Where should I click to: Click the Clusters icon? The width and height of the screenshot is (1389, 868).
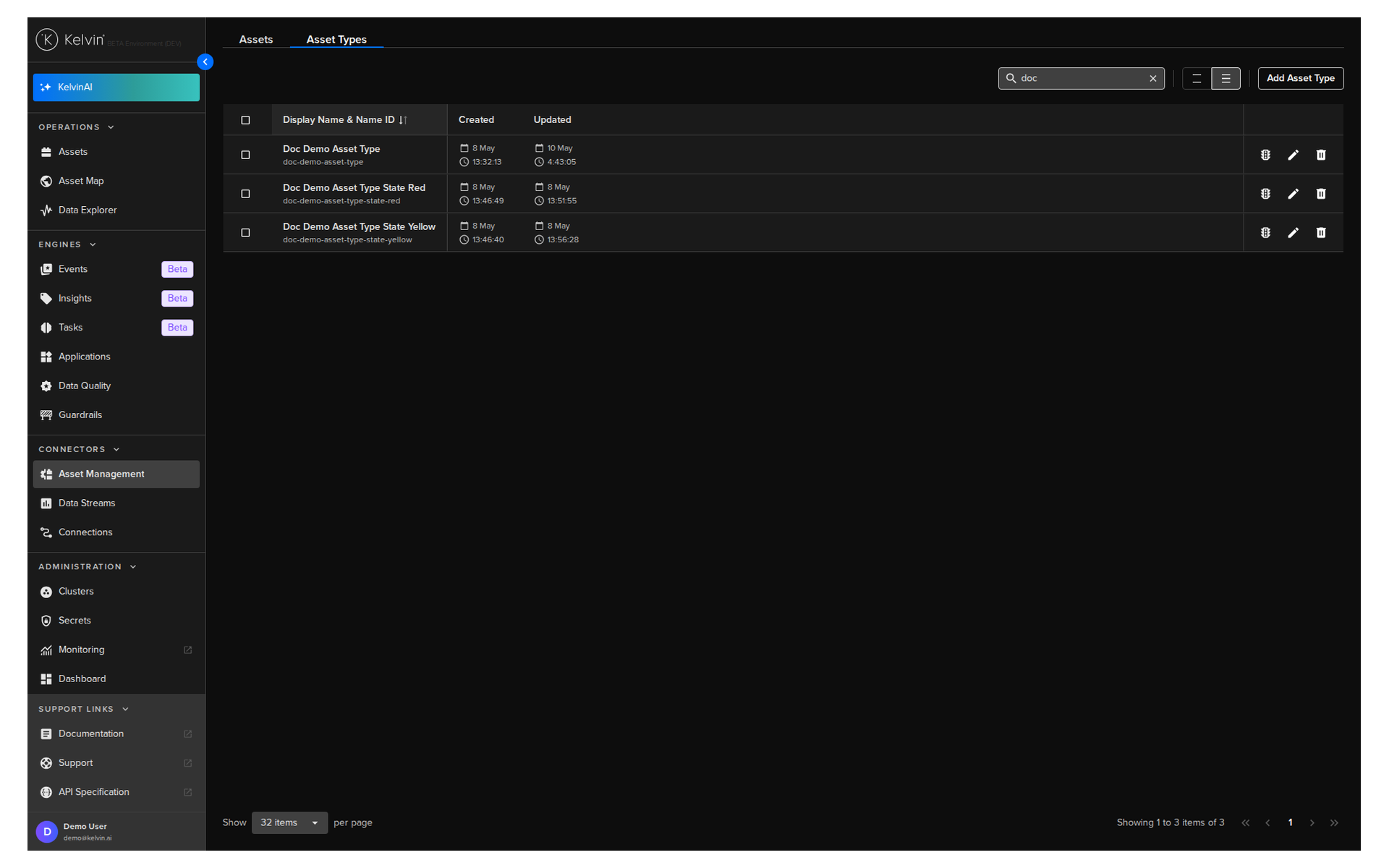(46, 592)
